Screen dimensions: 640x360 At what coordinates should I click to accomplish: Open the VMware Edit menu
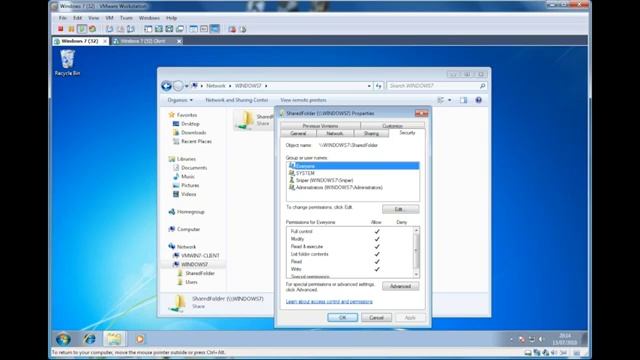[x=78, y=18]
